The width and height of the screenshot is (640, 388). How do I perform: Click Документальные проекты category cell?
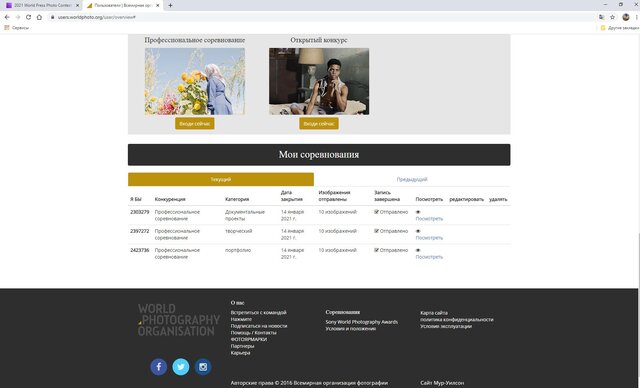[x=245, y=215]
